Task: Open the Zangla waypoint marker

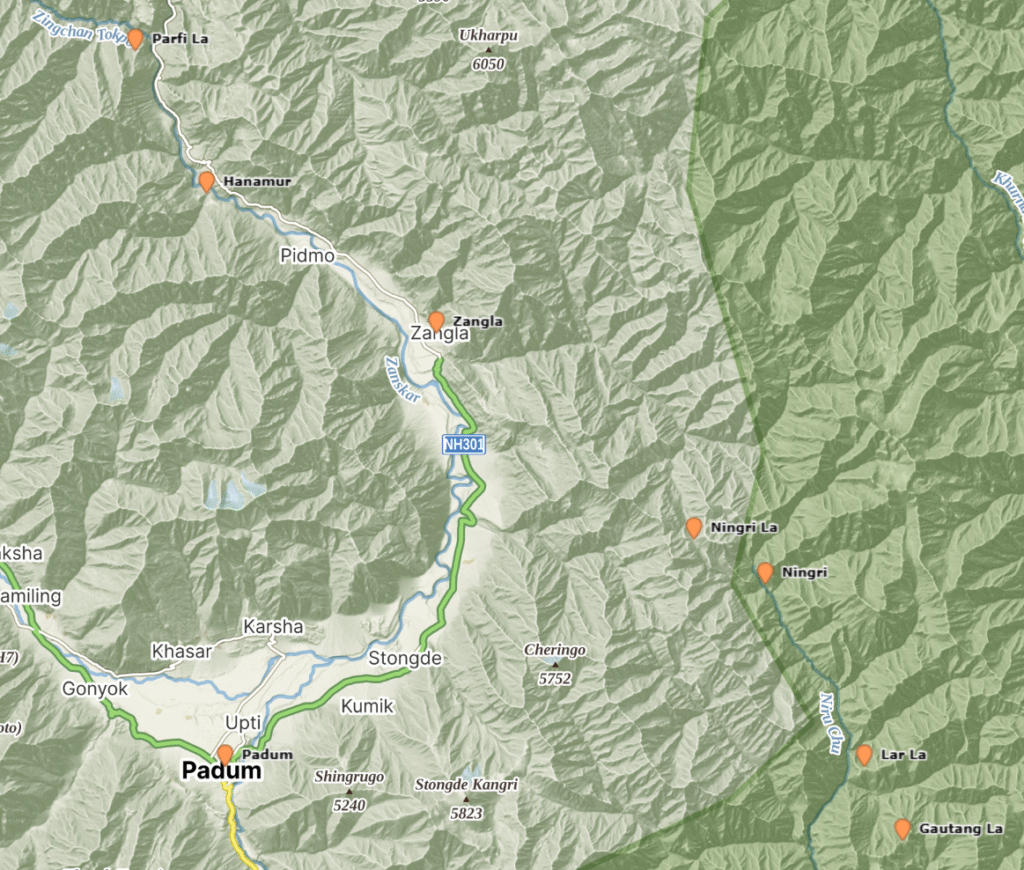Action: point(436,321)
